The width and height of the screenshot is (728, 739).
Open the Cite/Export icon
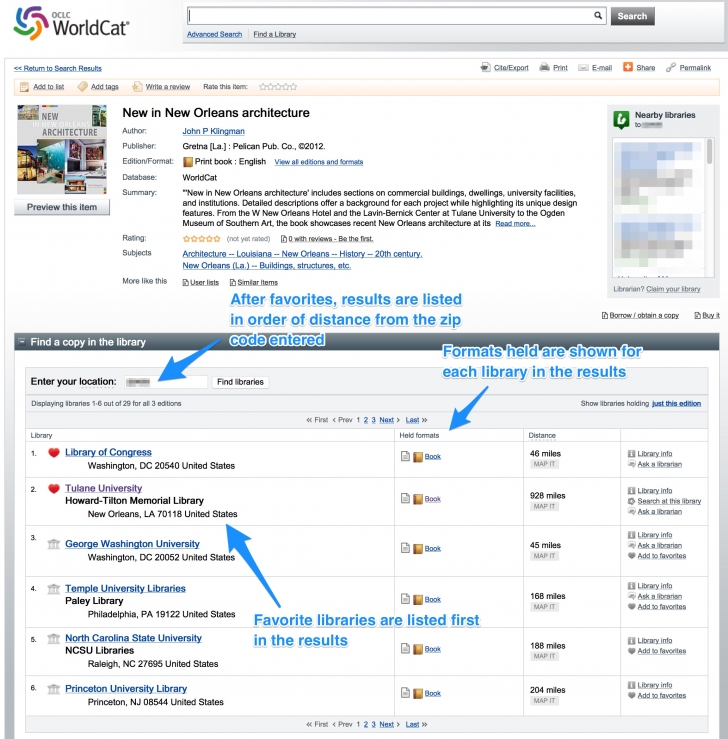485,67
